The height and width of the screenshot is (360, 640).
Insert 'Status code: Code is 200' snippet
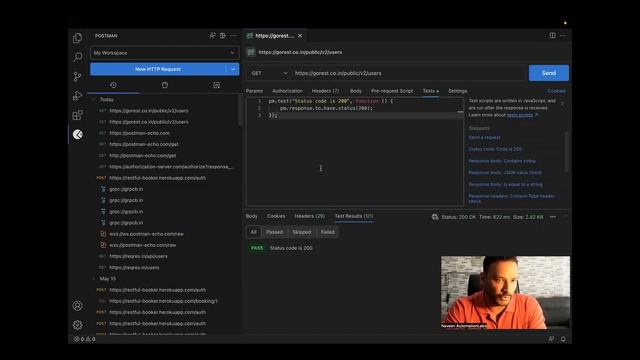click(495, 149)
